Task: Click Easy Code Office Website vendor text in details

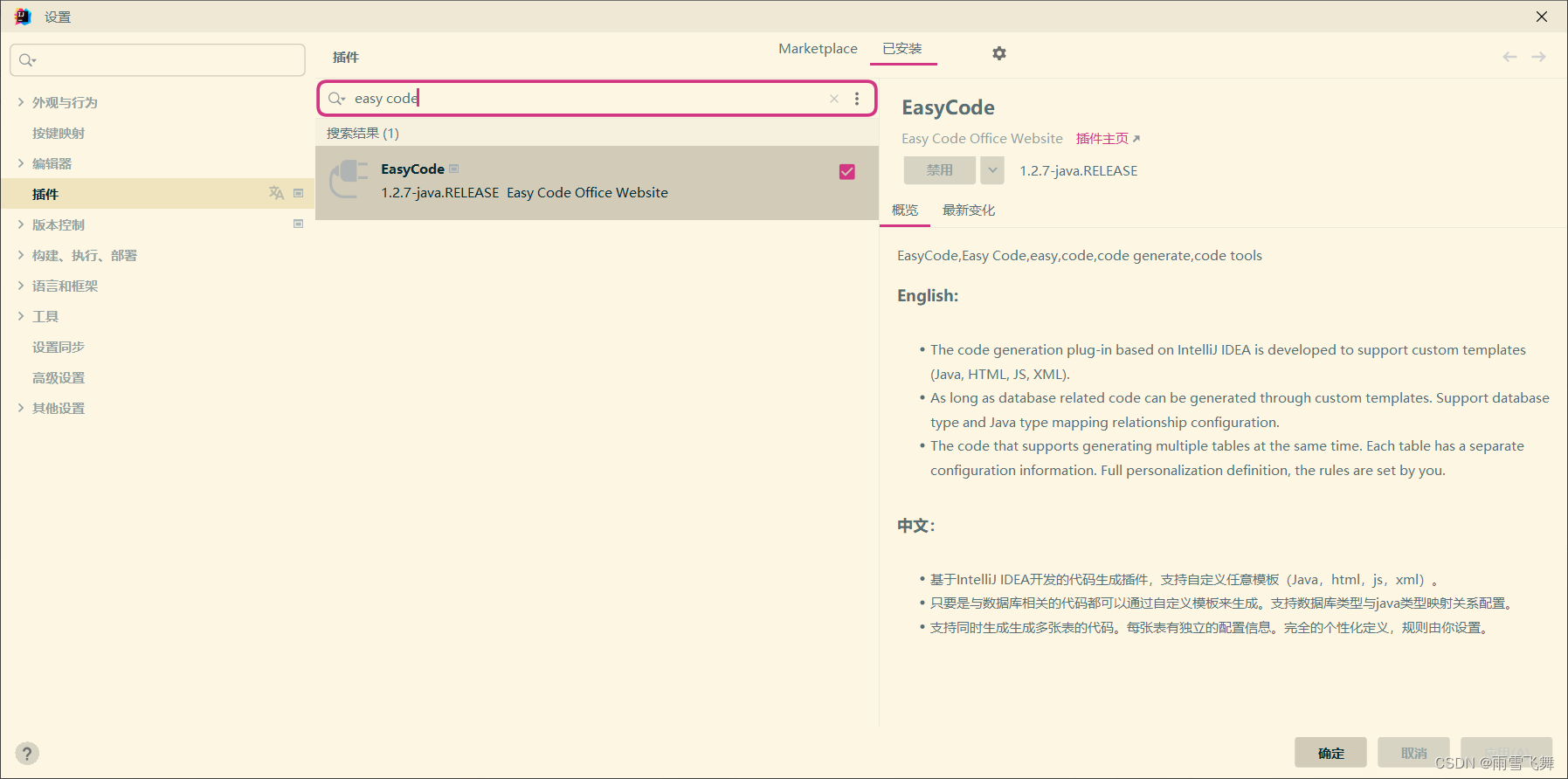Action: tap(982, 139)
